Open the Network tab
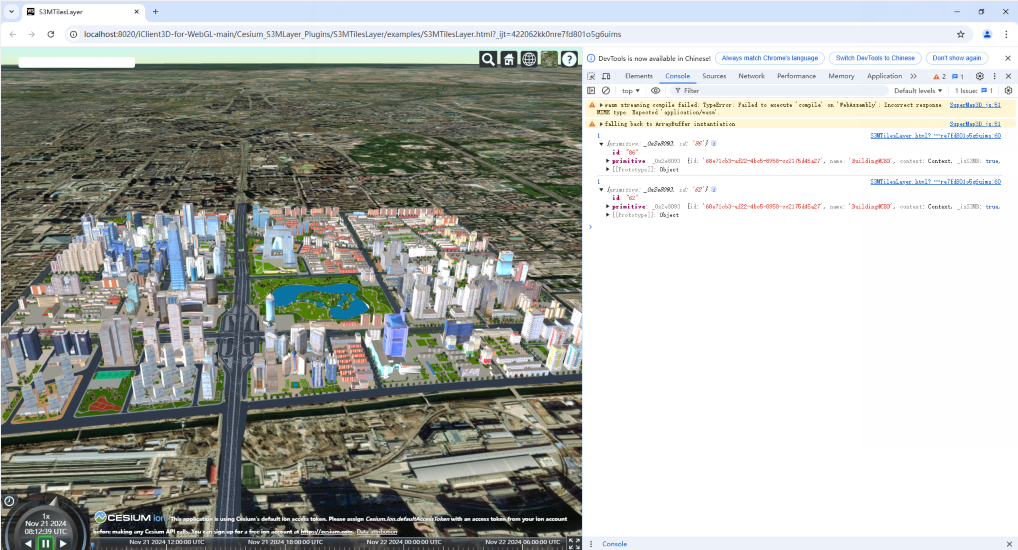Screen dimensions: 1018x550 pos(751,76)
